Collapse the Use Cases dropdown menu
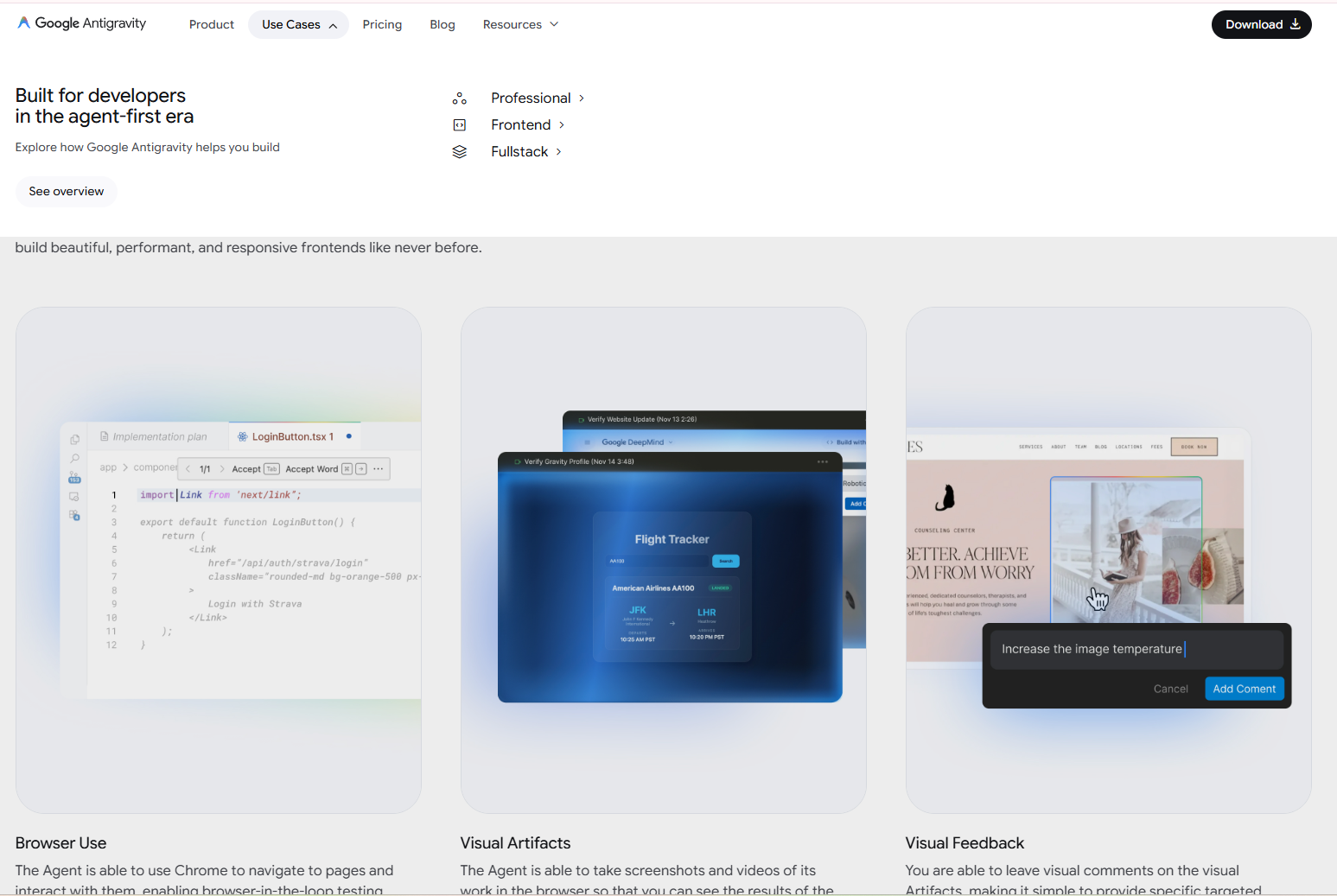This screenshot has width=1337, height=896. pos(298,25)
